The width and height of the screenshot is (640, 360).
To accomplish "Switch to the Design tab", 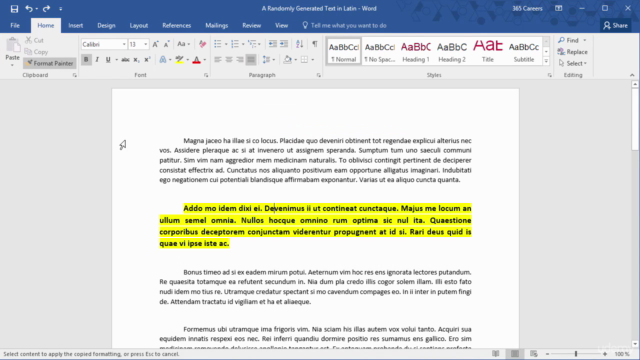I will [x=106, y=25].
